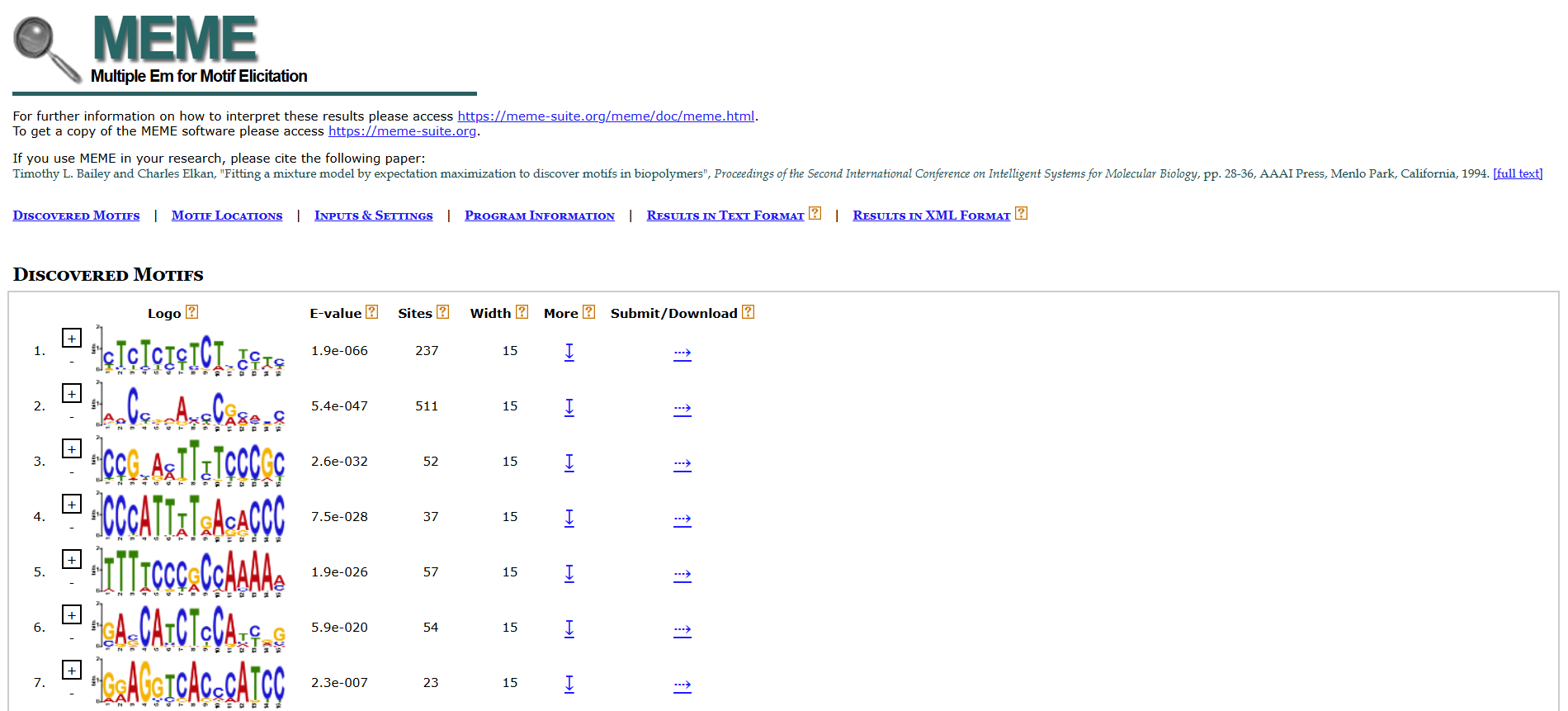
Task: Click the sequence logo of motif 6
Action: click(x=189, y=628)
